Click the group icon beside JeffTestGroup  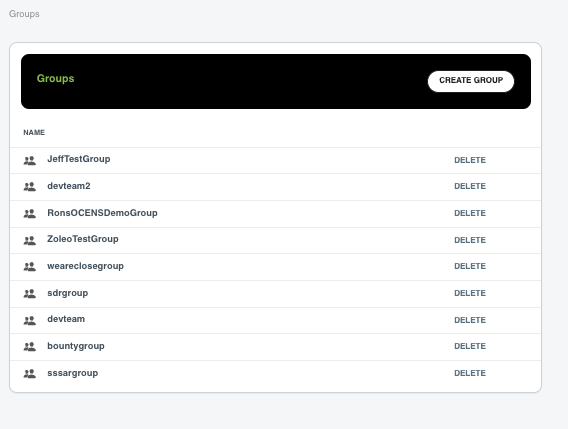pos(30,160)
